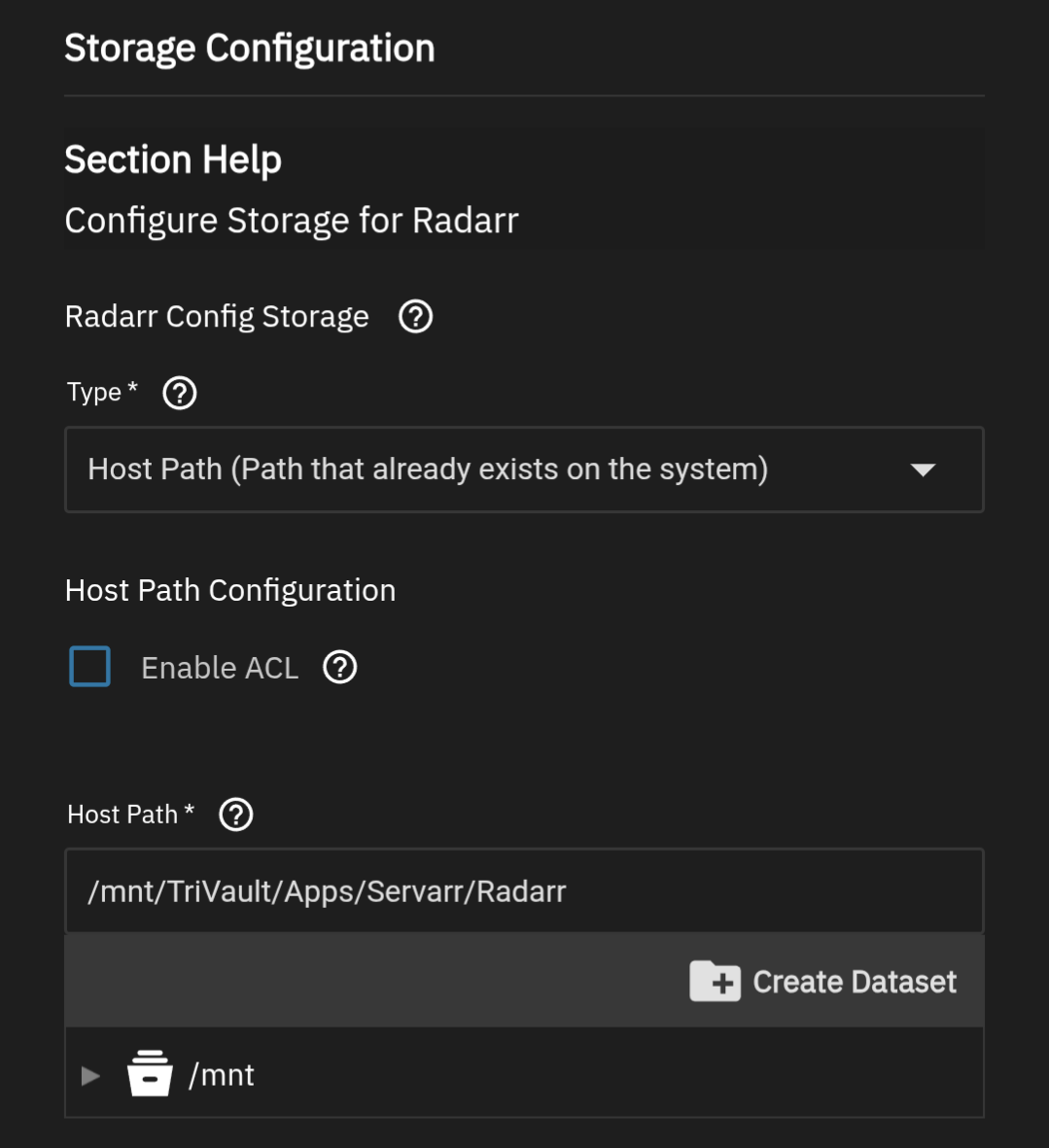The height and width of the screenshot is (1148, 1049).
Task: Click the Create Dataset button text
Action: coord(855,982)
